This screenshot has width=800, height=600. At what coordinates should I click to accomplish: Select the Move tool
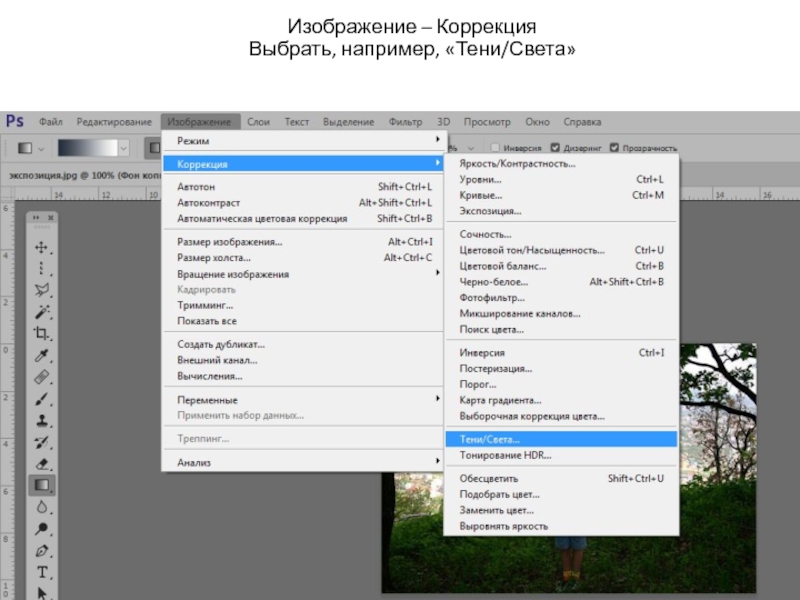pyautogui.click(x=42, y=247)
